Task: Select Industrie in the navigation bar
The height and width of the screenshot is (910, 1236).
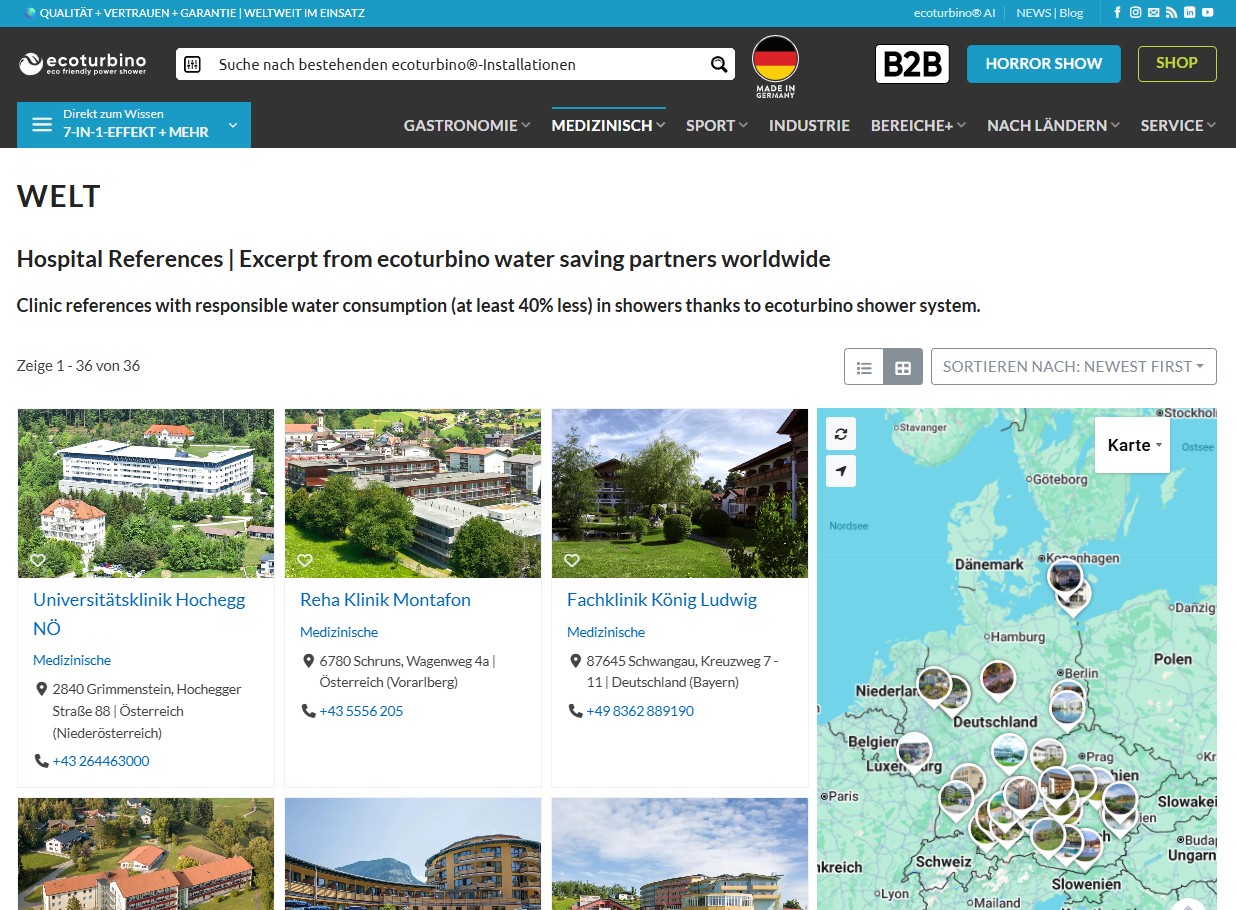Action: point(809,125)
